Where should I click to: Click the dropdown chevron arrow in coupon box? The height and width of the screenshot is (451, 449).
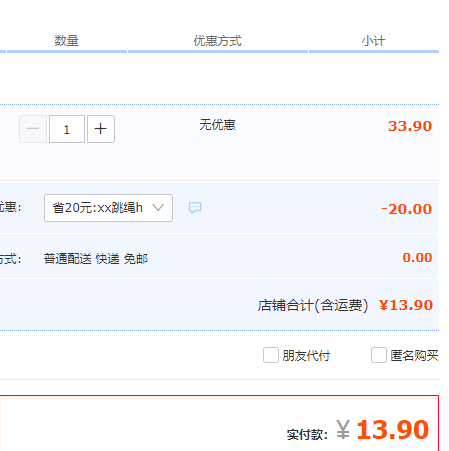(x=158, y=208)
